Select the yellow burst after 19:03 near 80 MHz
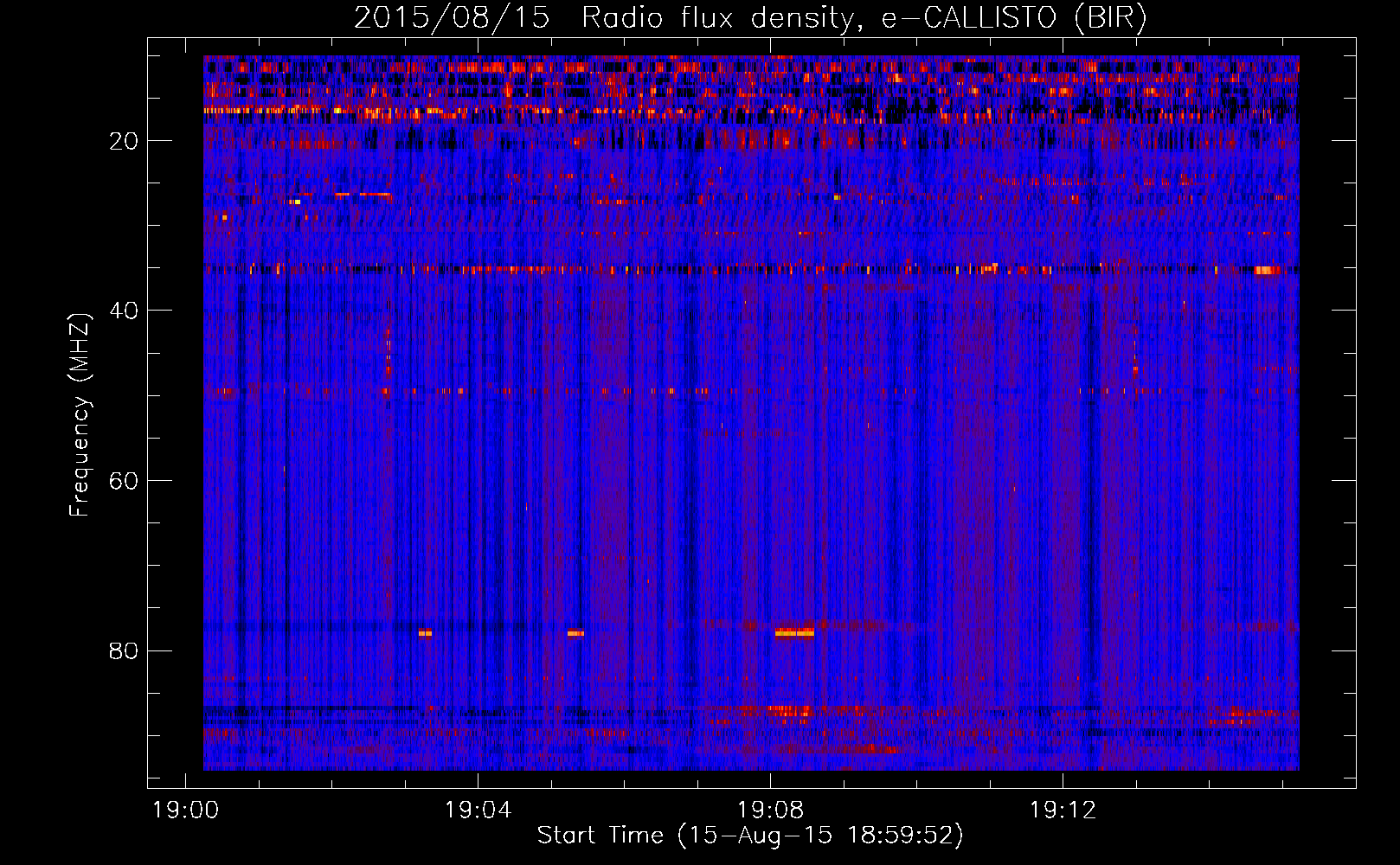The height and width of the screenshot is (865, 1400). coord(425,633)
